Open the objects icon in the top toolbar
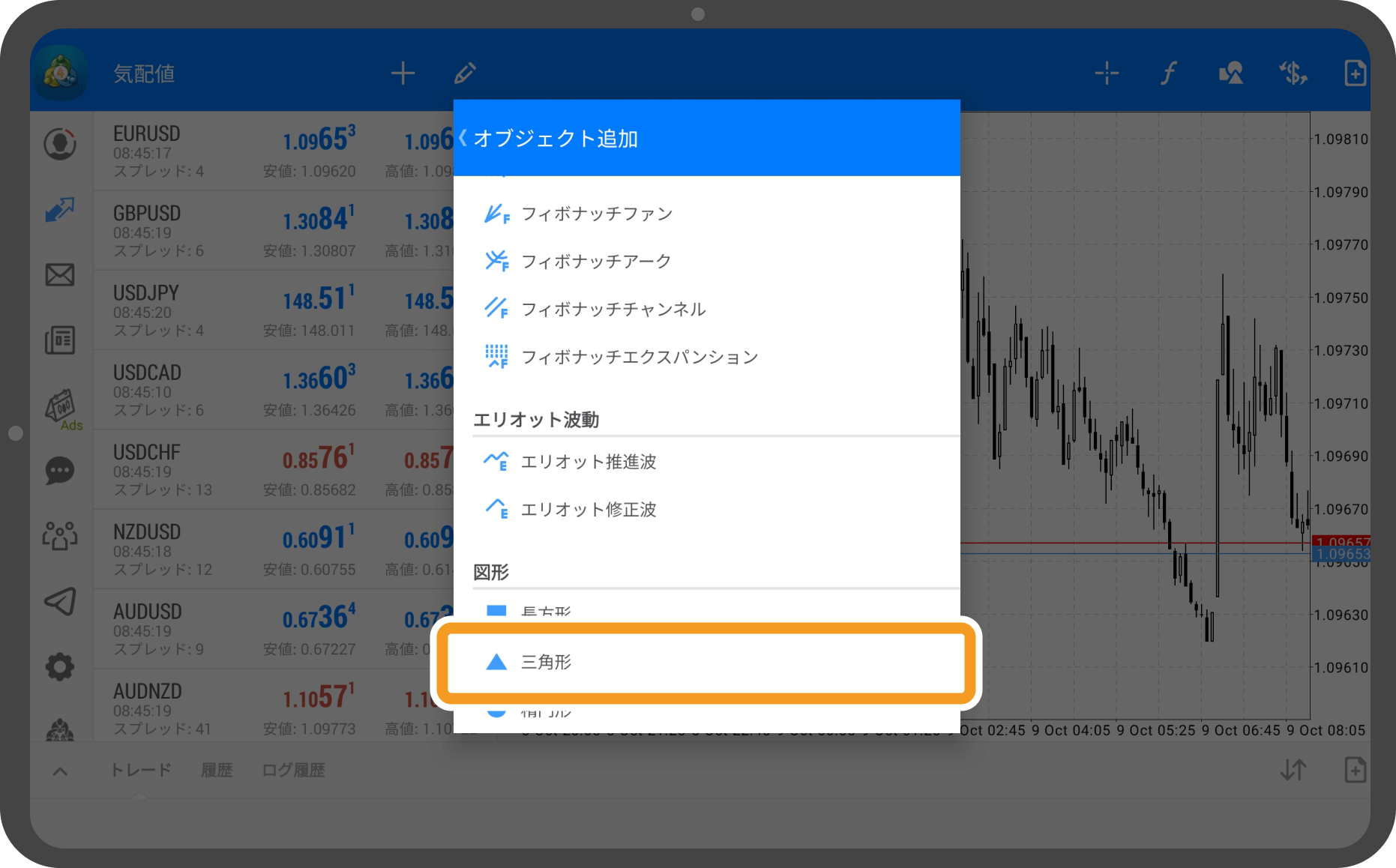Image resolution: width=1396 pixels, height=868 pixels. [1230, 73]
